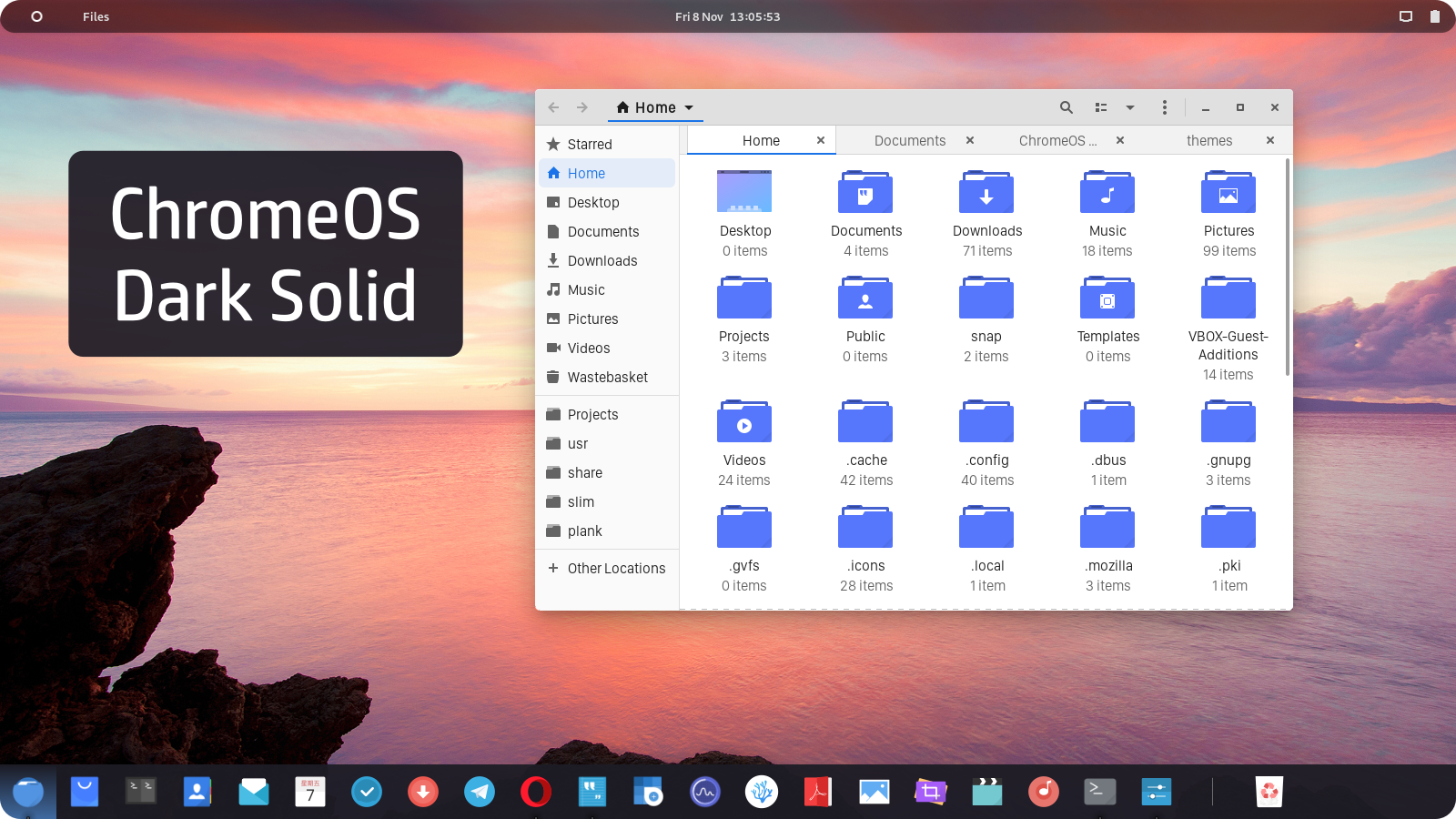1456x819 pixels.
Task: Select the .dbus folder
Action: 1107,421
